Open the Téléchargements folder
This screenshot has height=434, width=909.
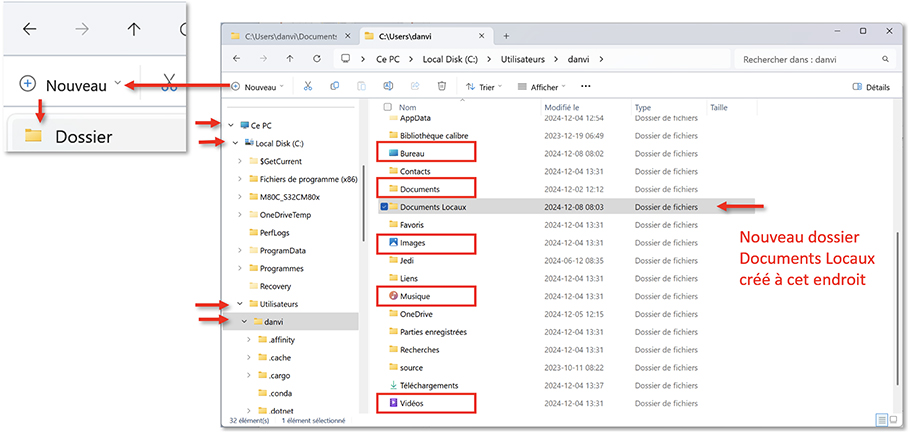click(x=428, y=385)
